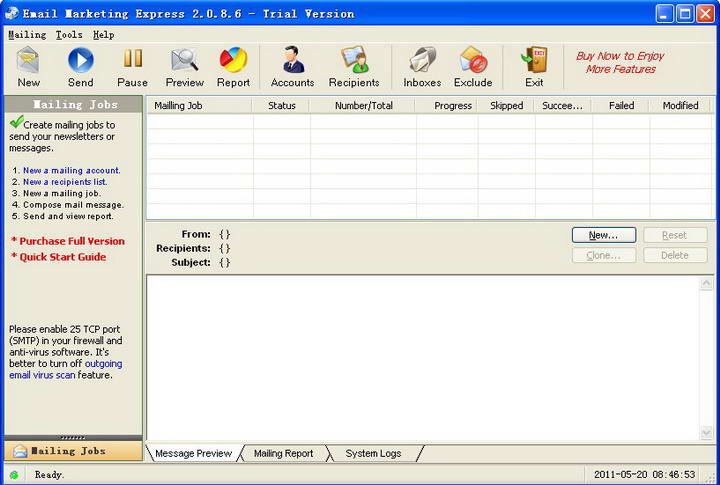The width and height of the screenshot is (720, 485).
Task: Open the Accounts toolbar icon
Action: pyautogui.click(x=293, y=60)
